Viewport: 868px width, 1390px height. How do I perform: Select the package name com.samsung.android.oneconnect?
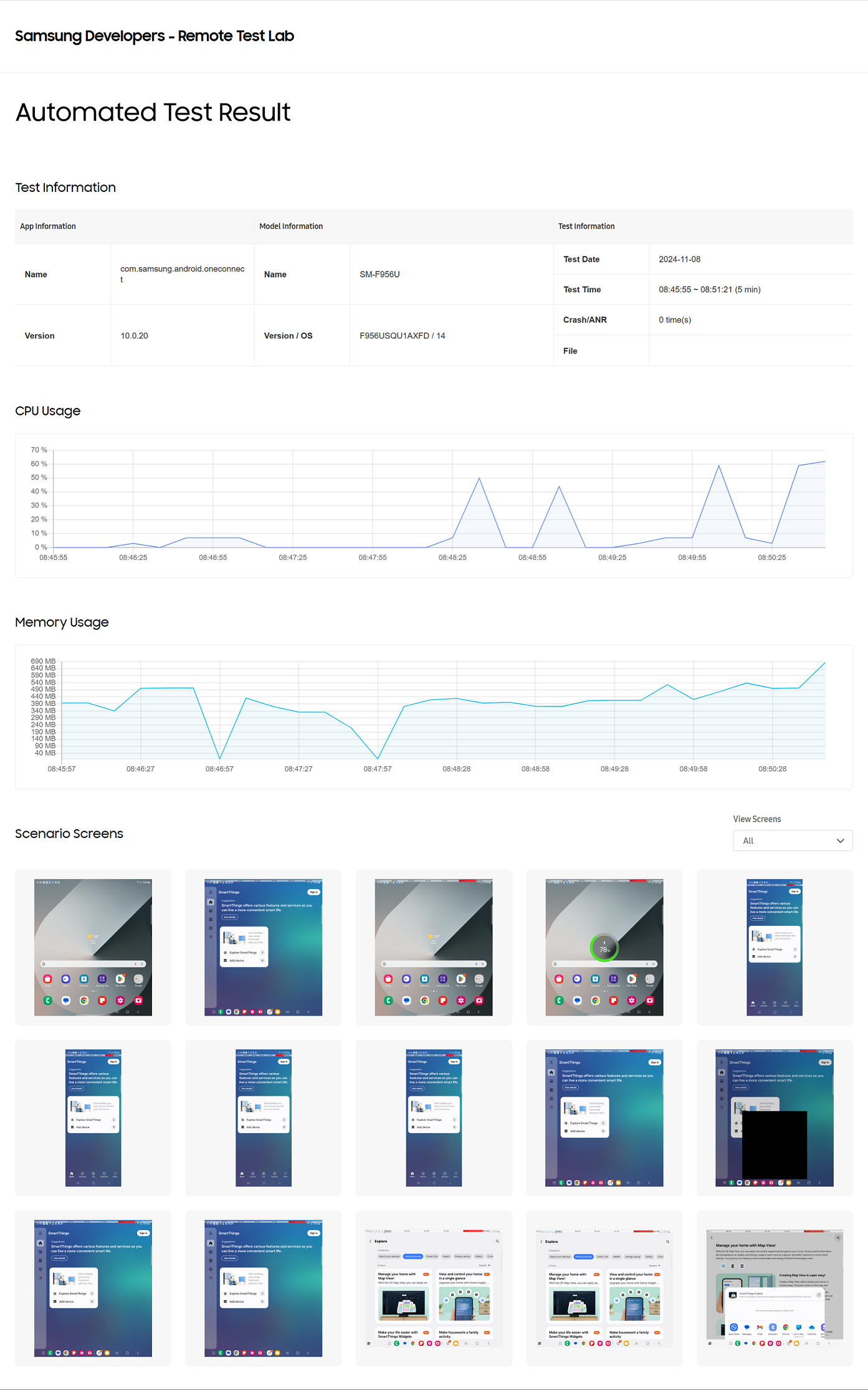coord(183,274)
